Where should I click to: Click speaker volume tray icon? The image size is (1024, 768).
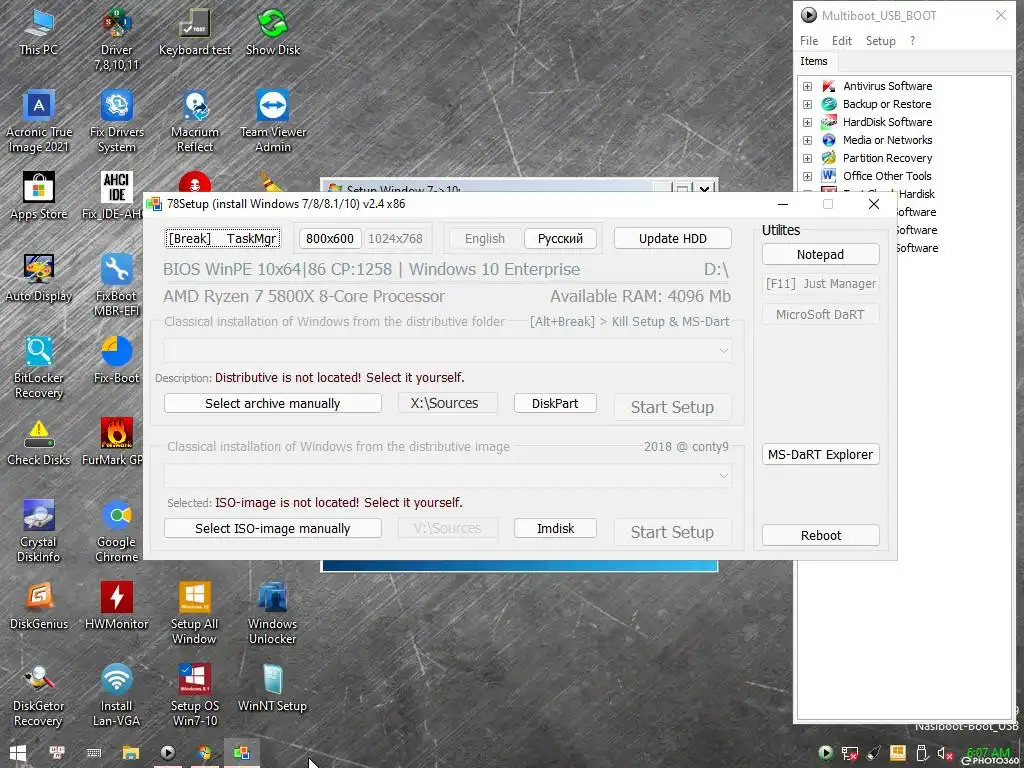[x=944, y=754]
